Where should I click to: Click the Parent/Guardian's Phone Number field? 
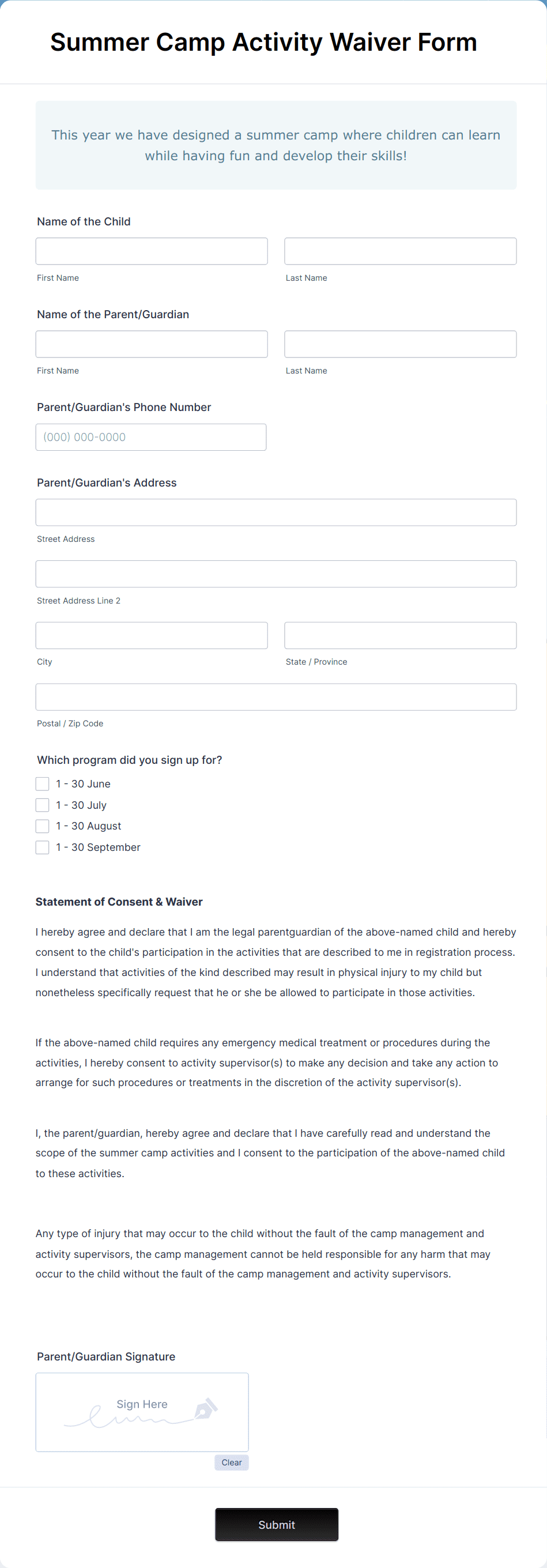click(x=151, y=436)
